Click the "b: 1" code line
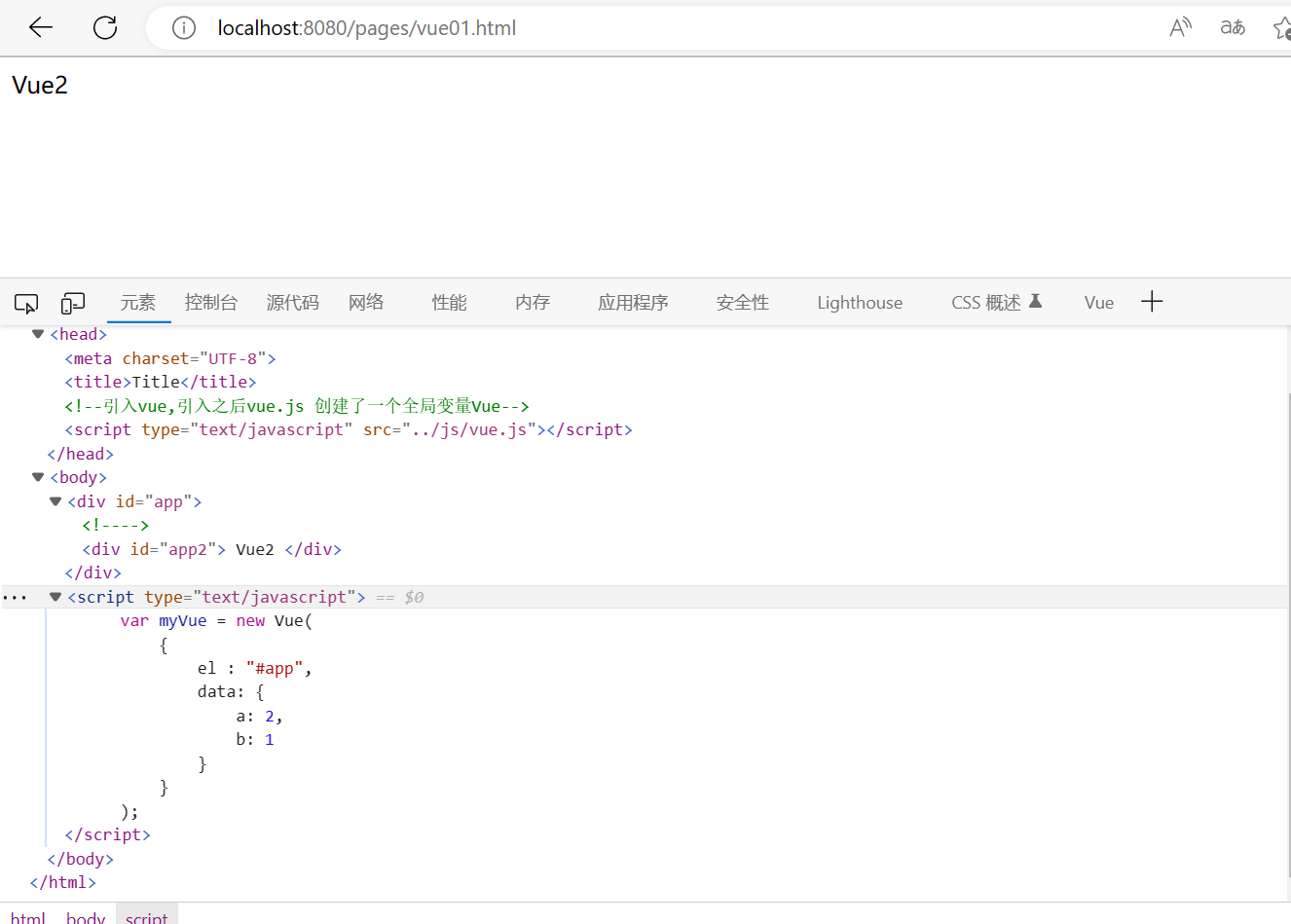 point(255,739)
